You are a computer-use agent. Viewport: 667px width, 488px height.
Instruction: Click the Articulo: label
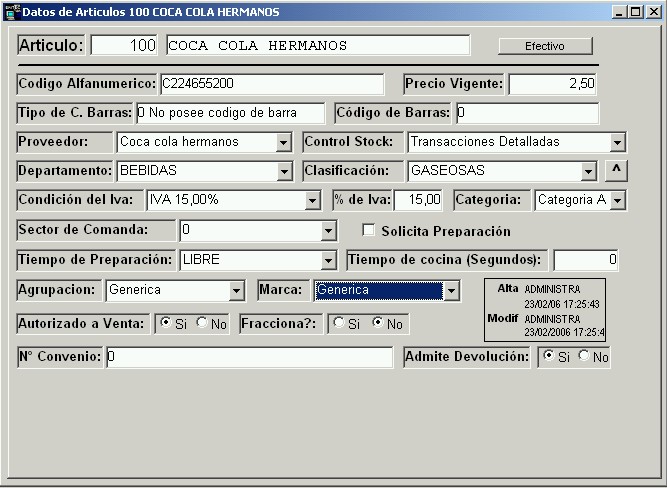[x=51, y=45]
